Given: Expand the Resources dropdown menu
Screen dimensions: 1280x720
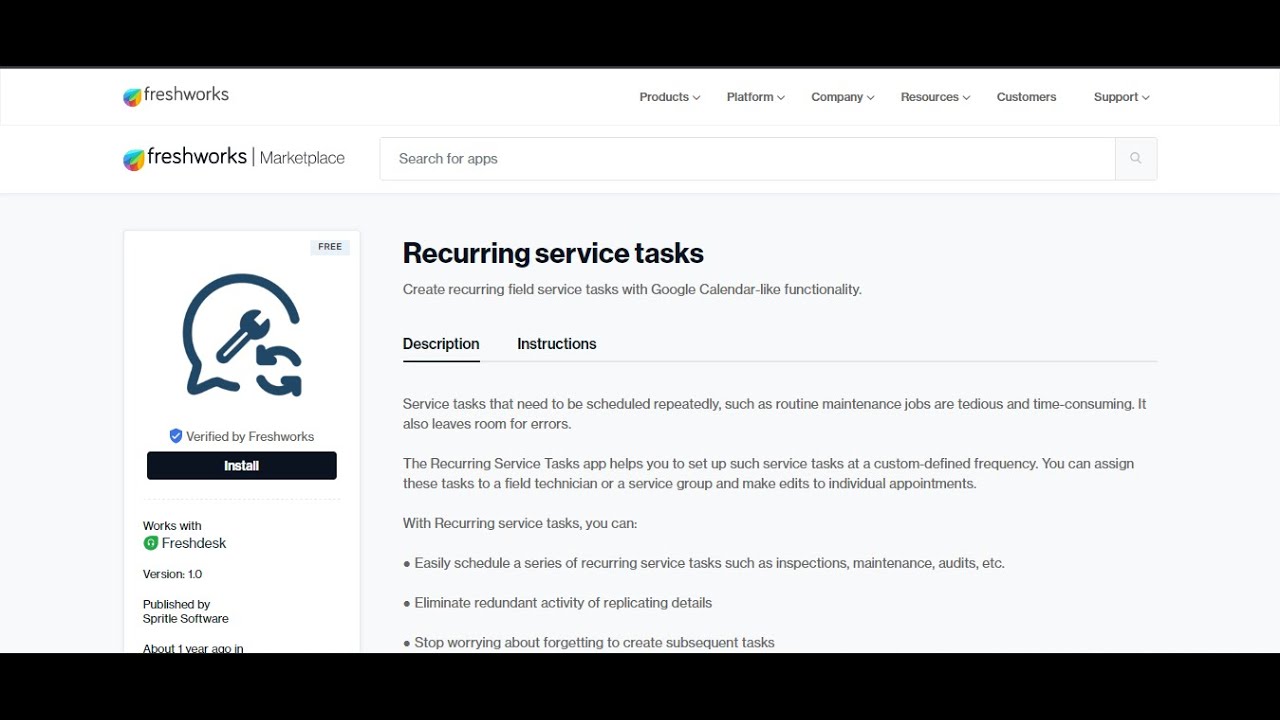Looking at the screenshot, I should 935,97.
